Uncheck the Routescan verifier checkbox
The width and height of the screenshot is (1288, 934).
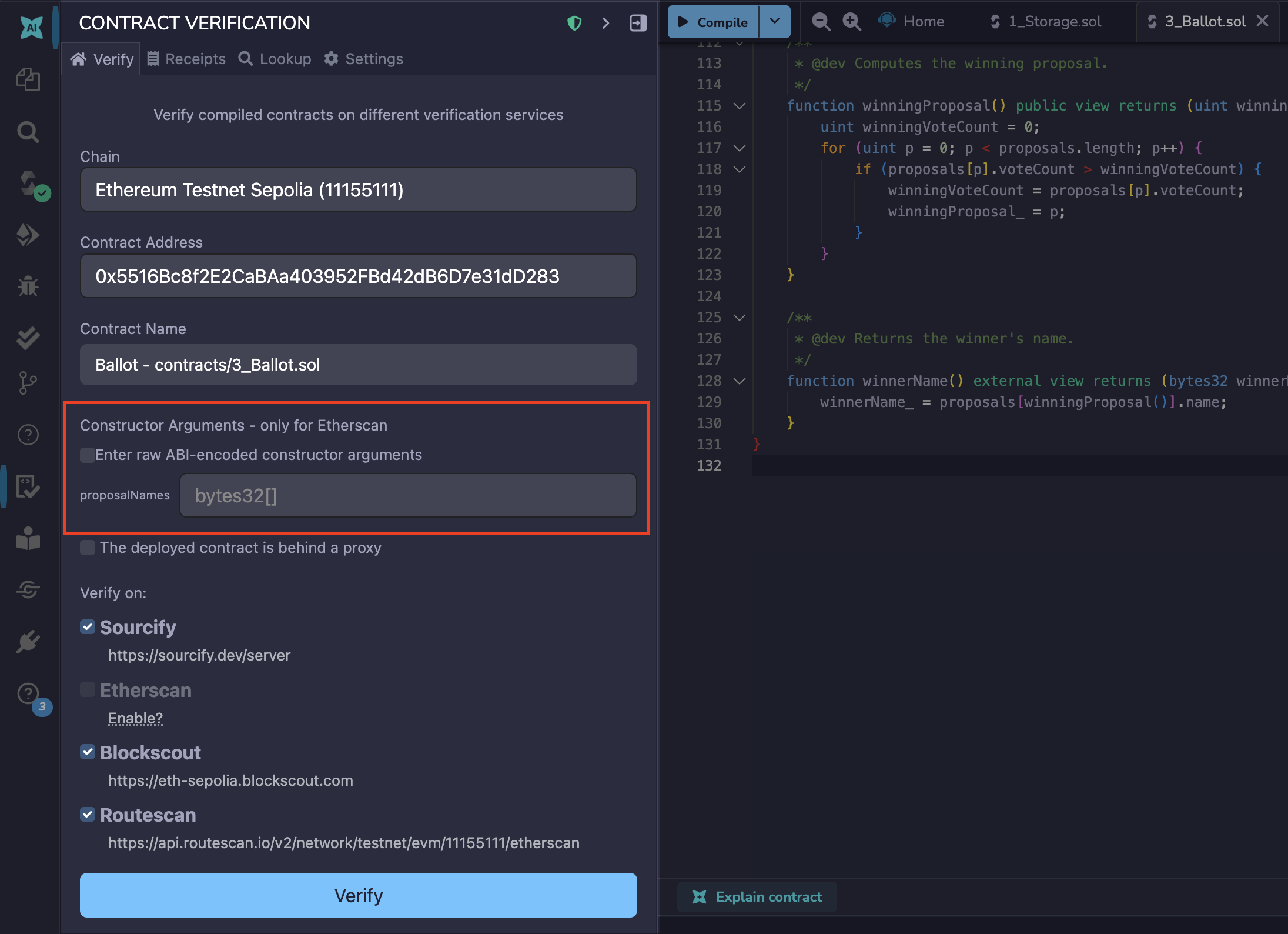88,815
